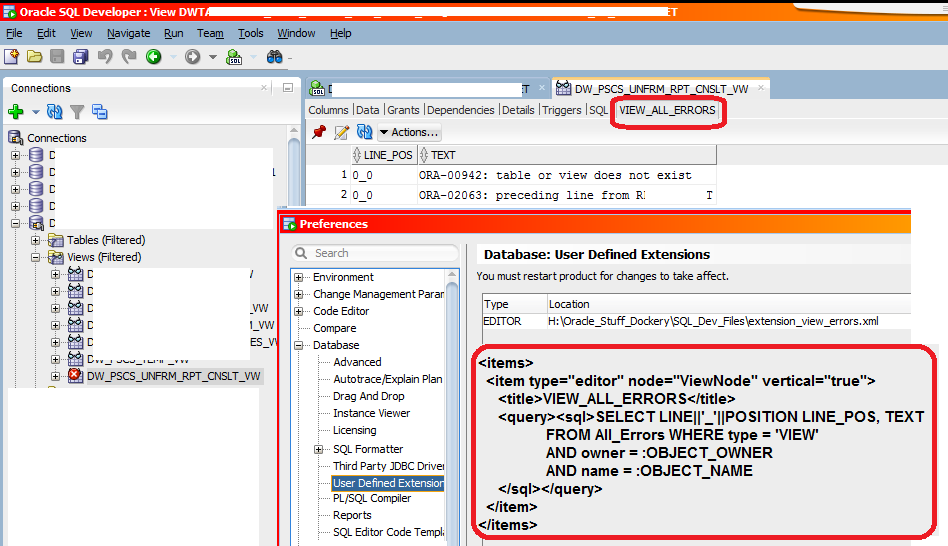
Task: Collapse the Views (Filtered) node
Action: [x=35, y=257]
